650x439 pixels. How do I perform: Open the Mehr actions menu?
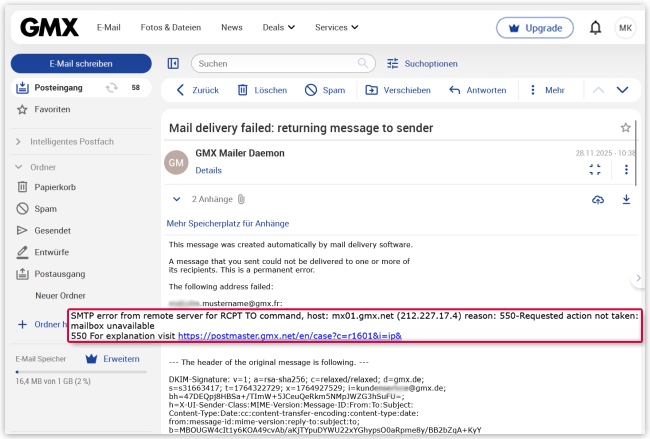(547, 90)
